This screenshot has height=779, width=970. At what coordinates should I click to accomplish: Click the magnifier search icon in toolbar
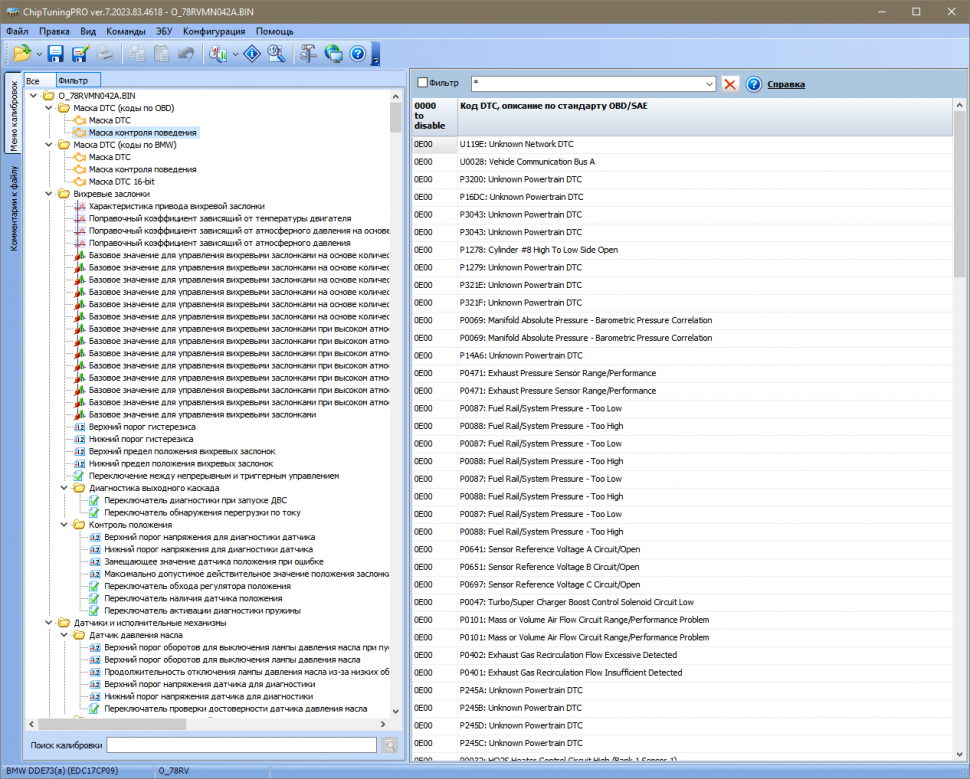276,54
